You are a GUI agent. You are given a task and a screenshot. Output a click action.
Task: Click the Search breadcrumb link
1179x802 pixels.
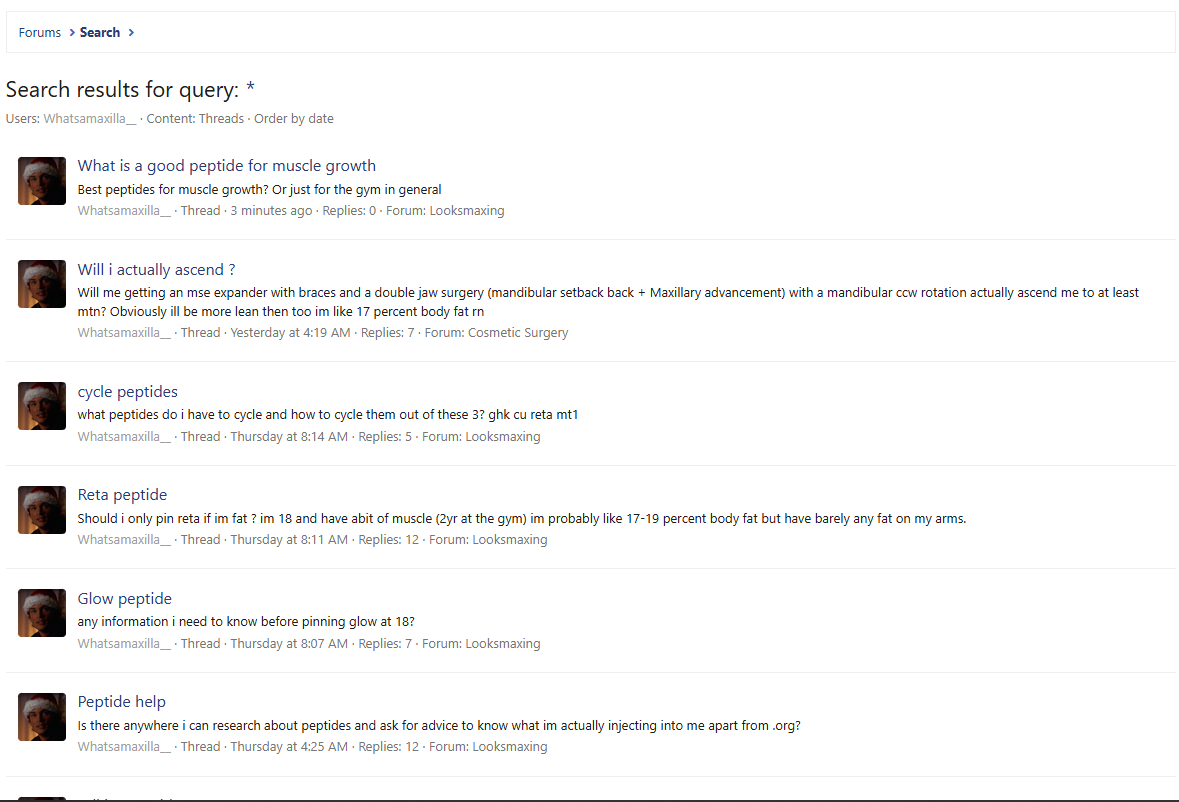[100, 33]
